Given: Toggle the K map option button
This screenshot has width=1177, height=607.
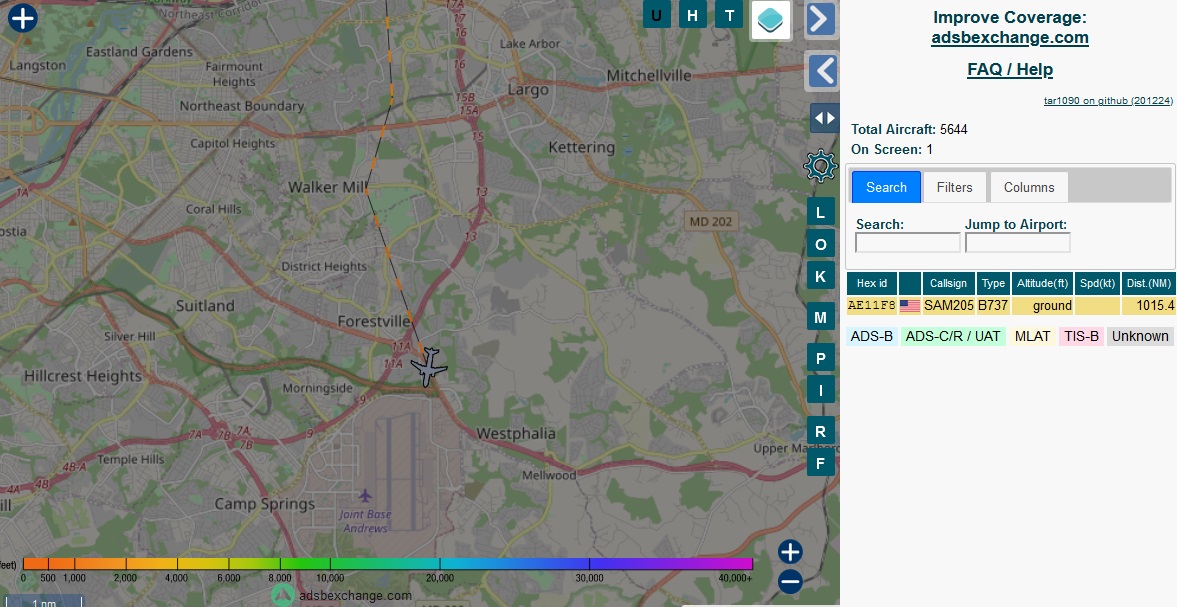Looking at the screenshot, I should click(x=820, y=276).
